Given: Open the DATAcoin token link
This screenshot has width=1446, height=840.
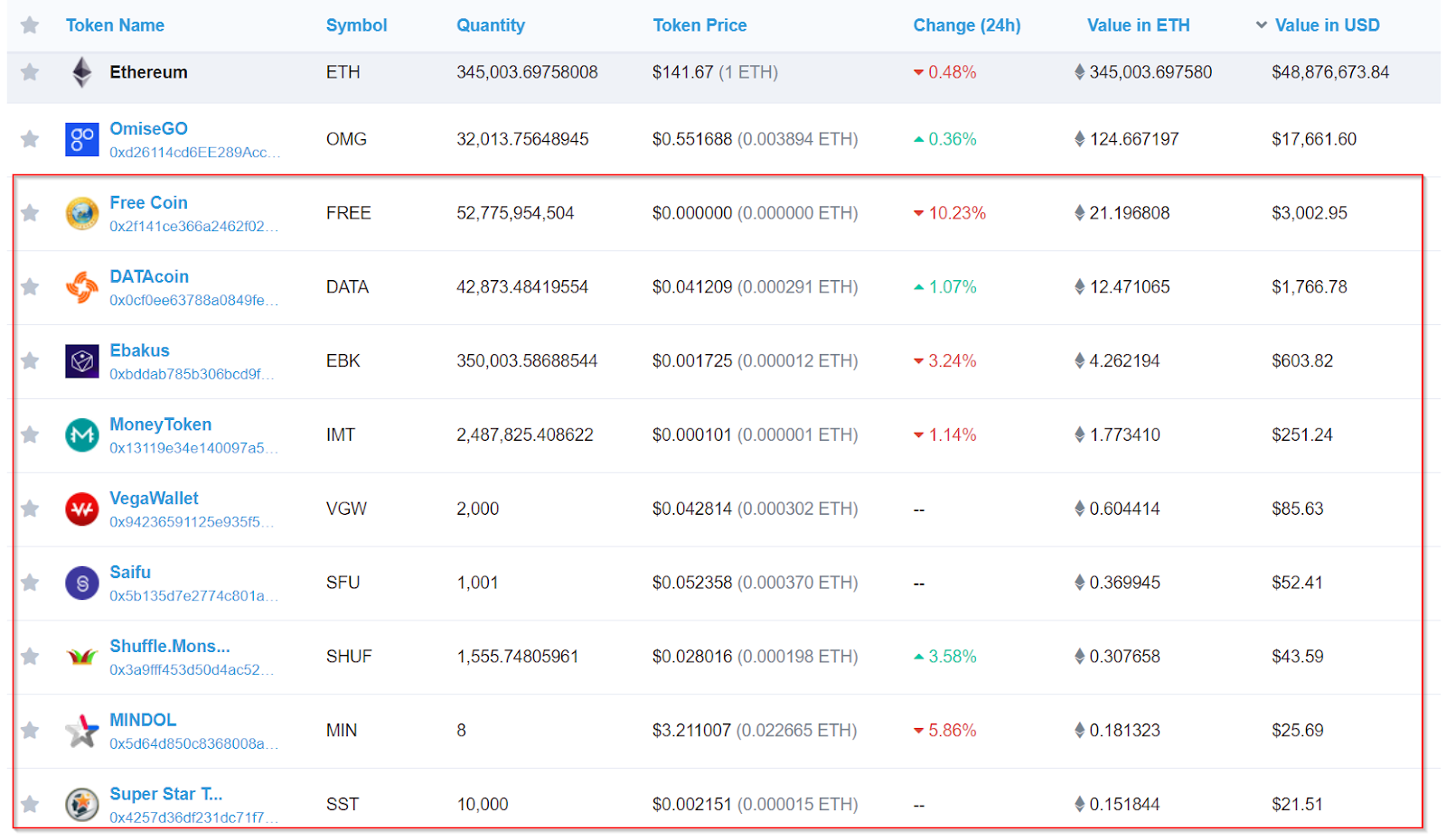Looking at the screenshot, I should pyautogui.click(x=149, y=276).
